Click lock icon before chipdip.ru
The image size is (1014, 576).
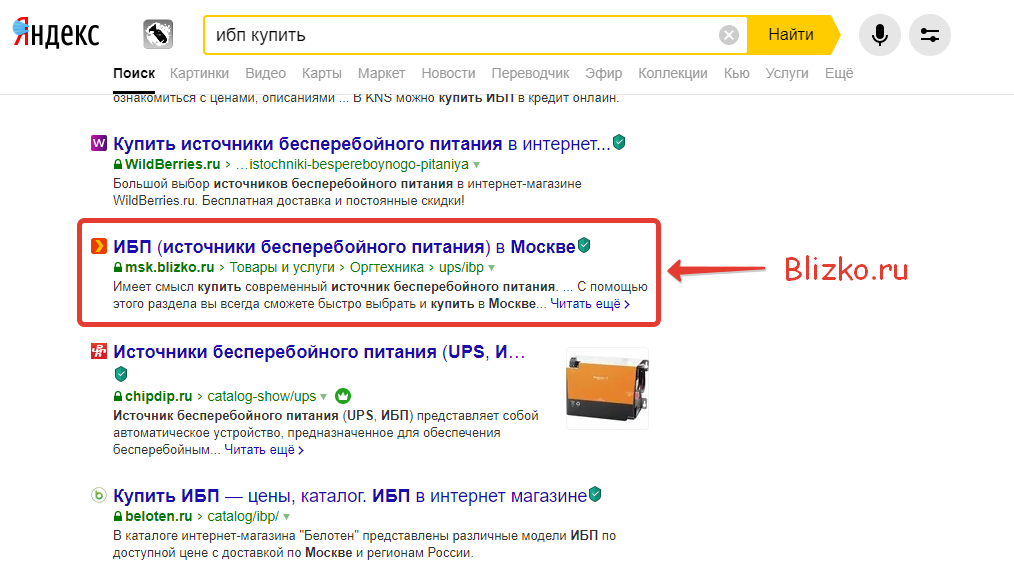click(x=118, y=396)
